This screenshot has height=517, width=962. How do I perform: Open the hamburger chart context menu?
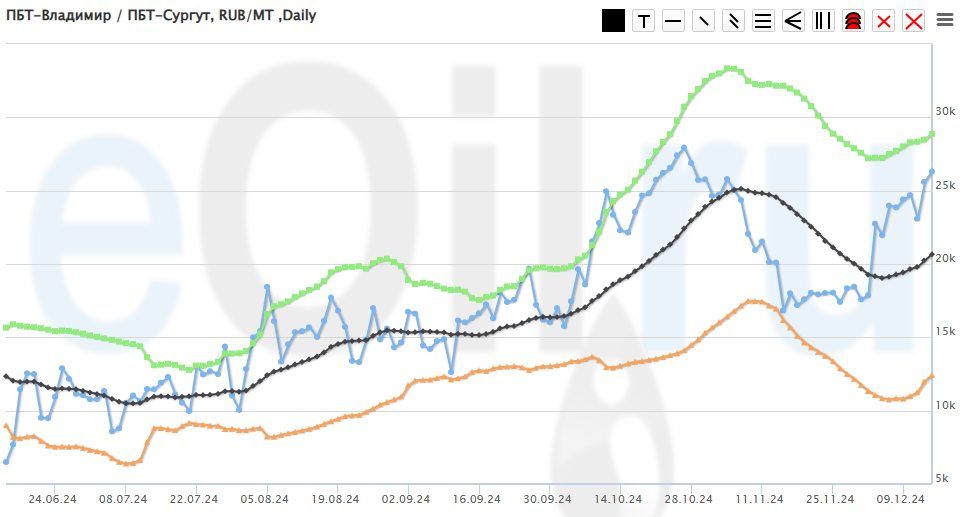944,19
